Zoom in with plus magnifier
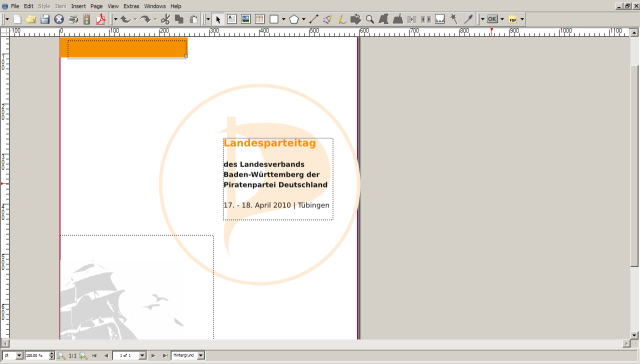Image resolution: width=640 pixels, height=364 pixels. (83, 356)
